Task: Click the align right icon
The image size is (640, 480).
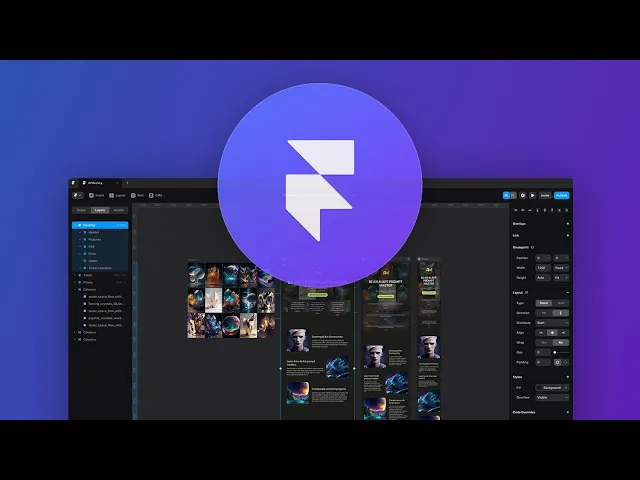Action: 530,210
